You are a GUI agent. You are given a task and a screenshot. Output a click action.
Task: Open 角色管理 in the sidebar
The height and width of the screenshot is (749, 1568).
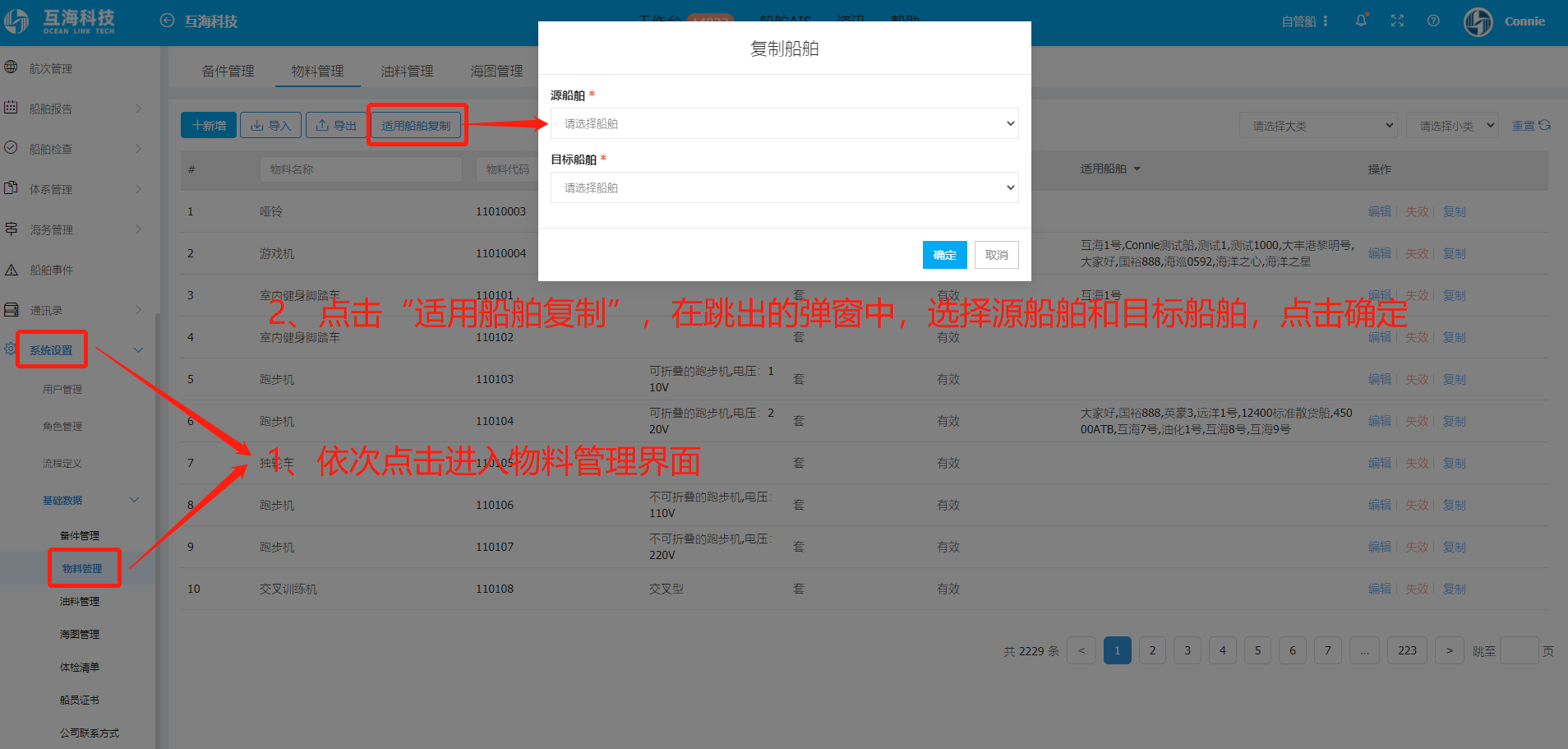tap(62, 426)
